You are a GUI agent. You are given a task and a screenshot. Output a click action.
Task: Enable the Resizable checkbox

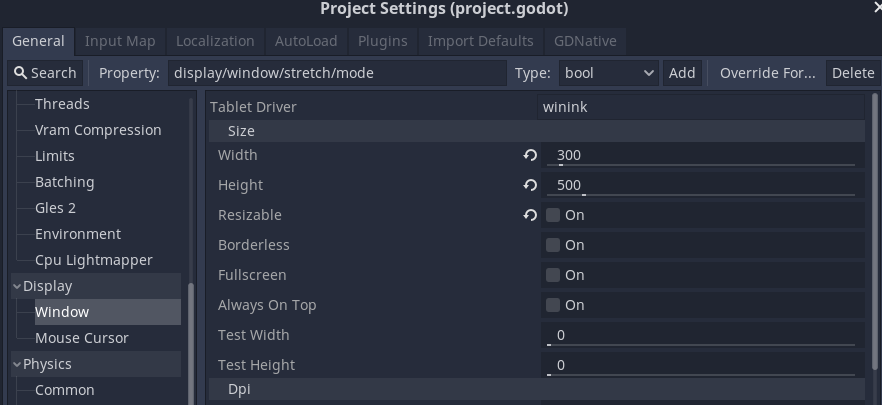pos(553,215)
